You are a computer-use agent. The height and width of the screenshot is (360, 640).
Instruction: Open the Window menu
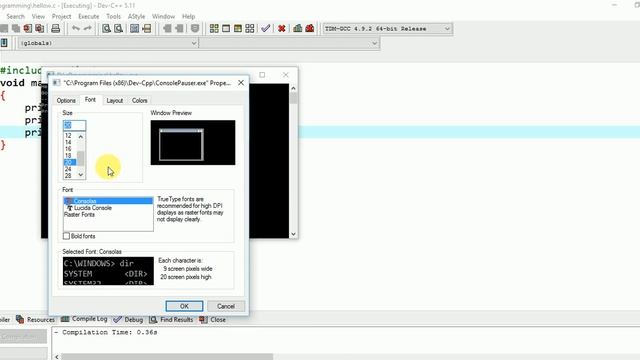coord(163,16)
